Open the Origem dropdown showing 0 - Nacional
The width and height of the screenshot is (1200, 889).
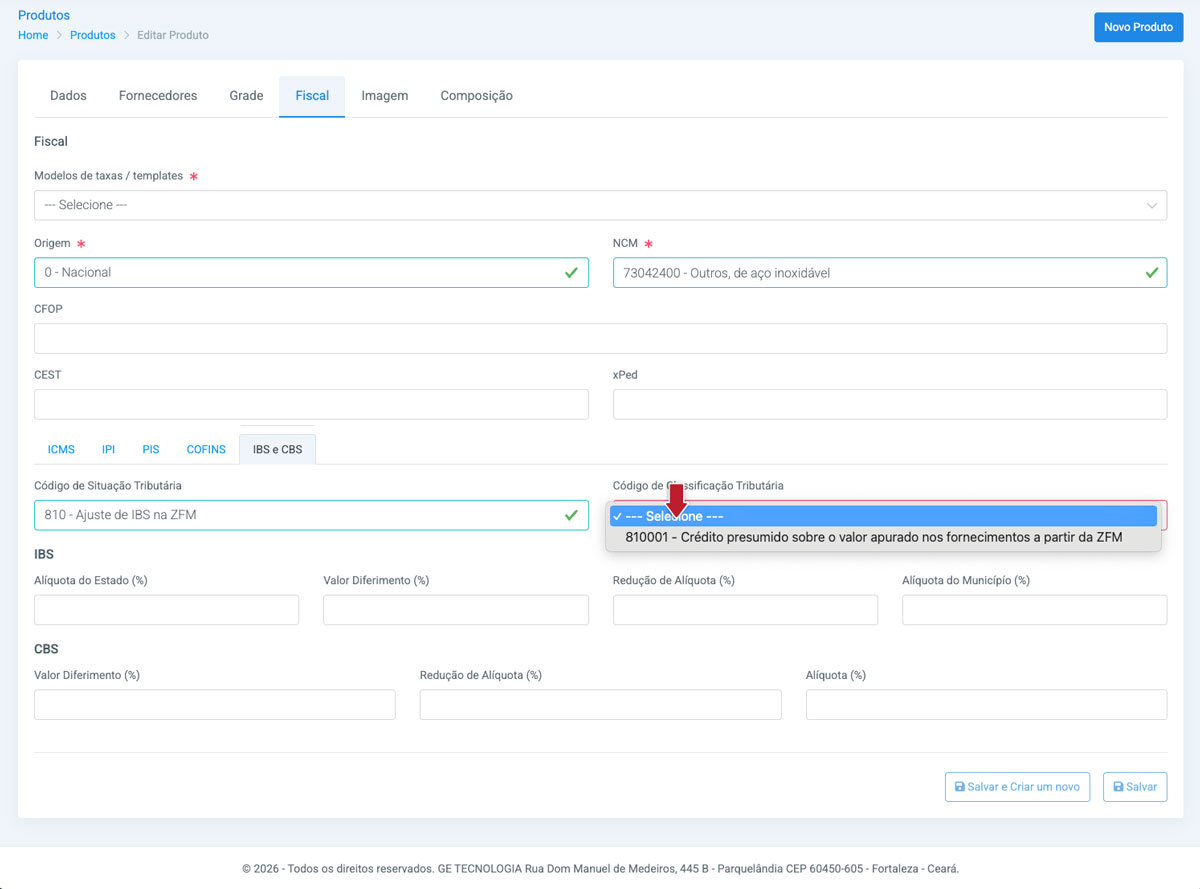[310, 273]
